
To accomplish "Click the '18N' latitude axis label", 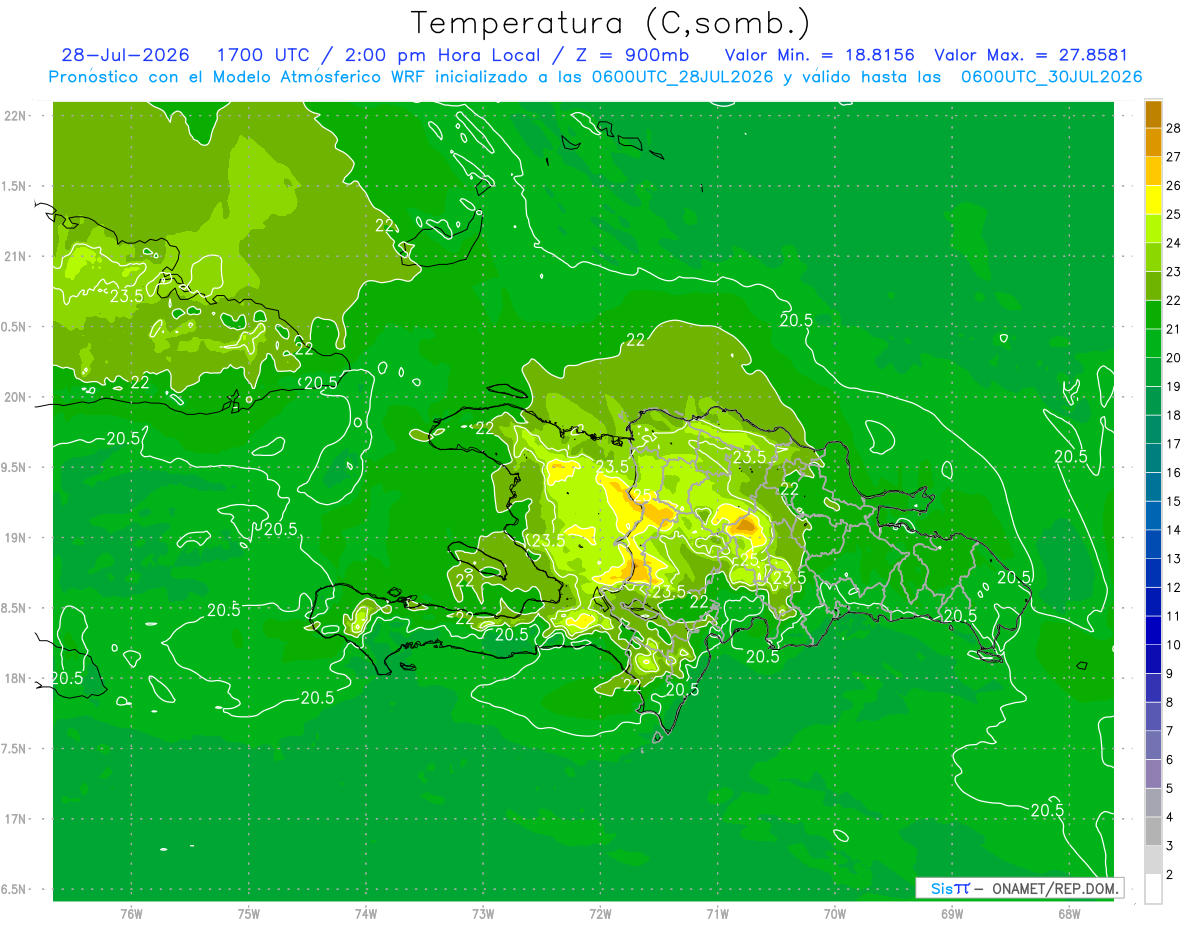I will (x=16, y=678).
